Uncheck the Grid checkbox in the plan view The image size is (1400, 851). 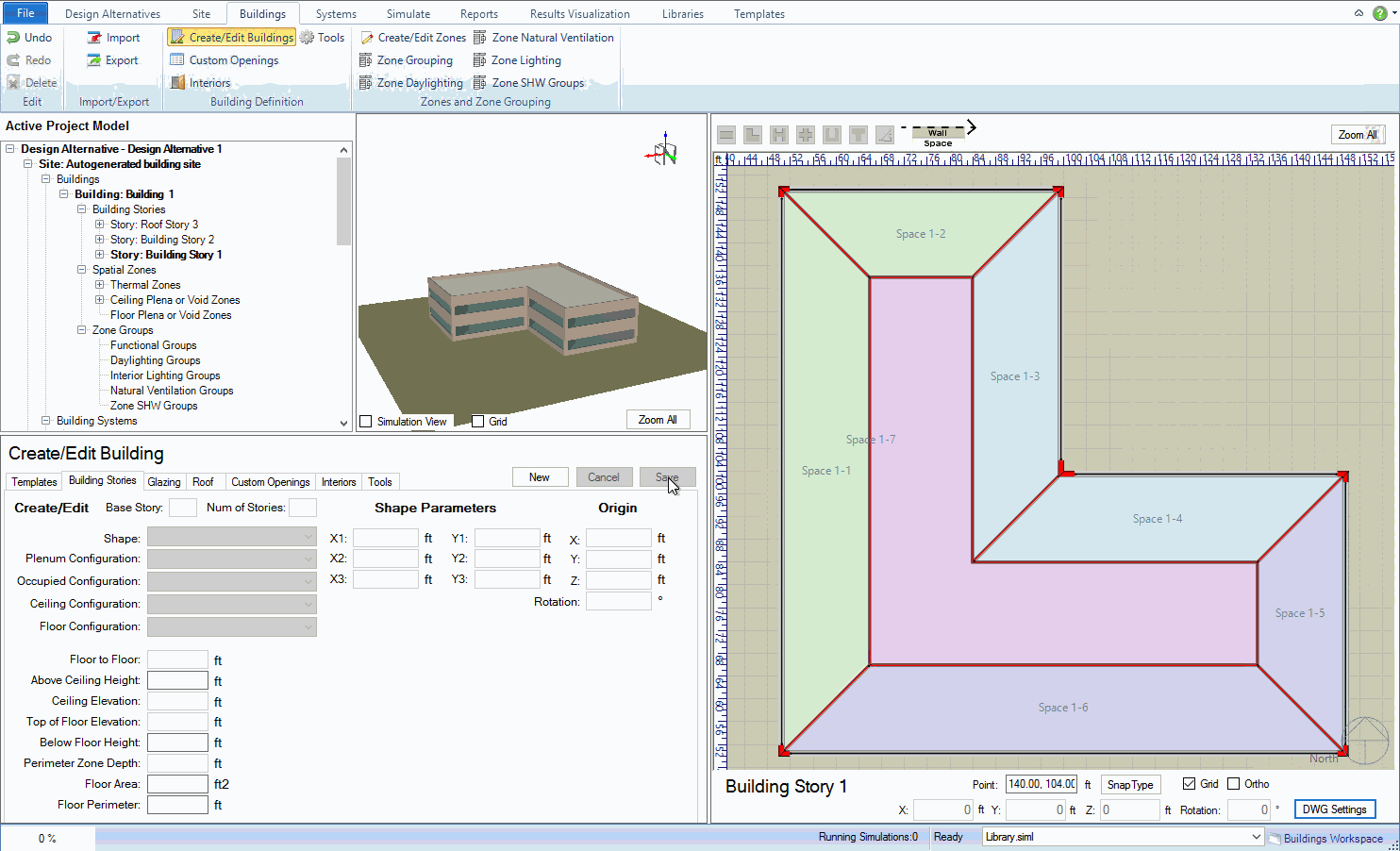coord(1189,784)
